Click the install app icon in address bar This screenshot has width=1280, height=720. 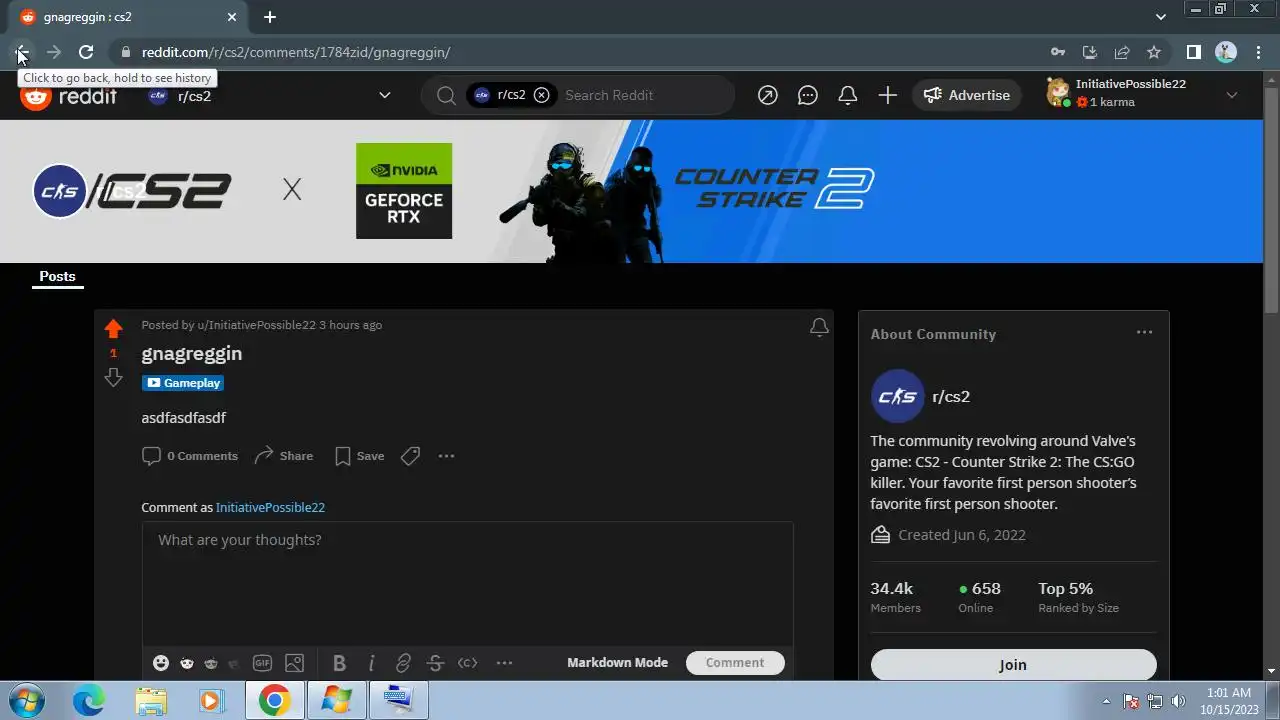point(1090,52)
